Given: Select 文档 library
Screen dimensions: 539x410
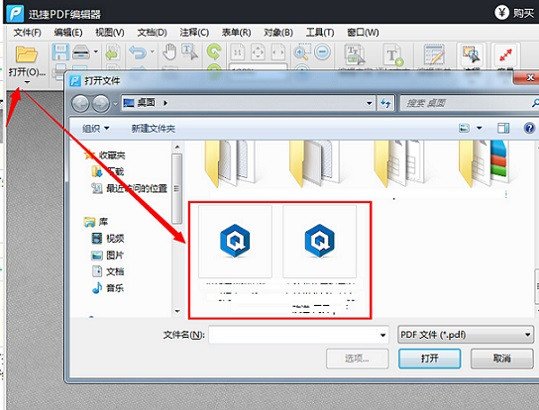Looking at the screenshot, I should click(x=115, y=272).
